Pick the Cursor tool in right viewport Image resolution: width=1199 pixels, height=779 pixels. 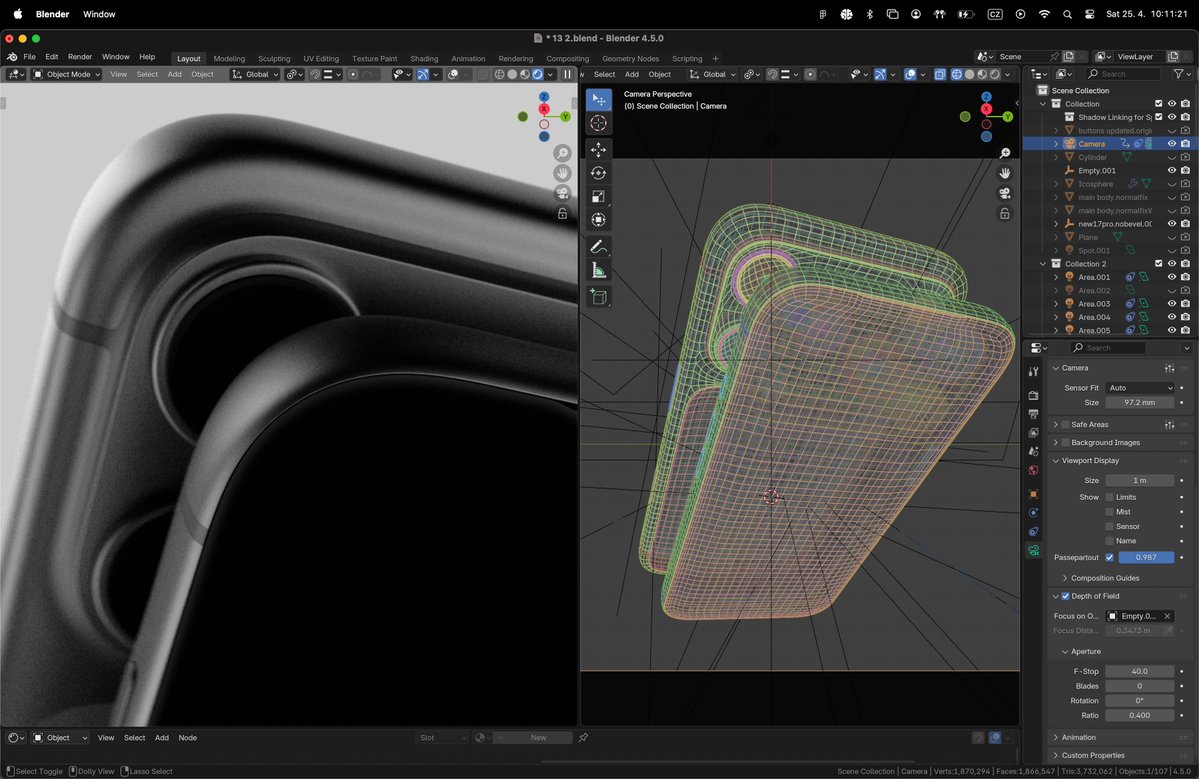tap(598, 123)
